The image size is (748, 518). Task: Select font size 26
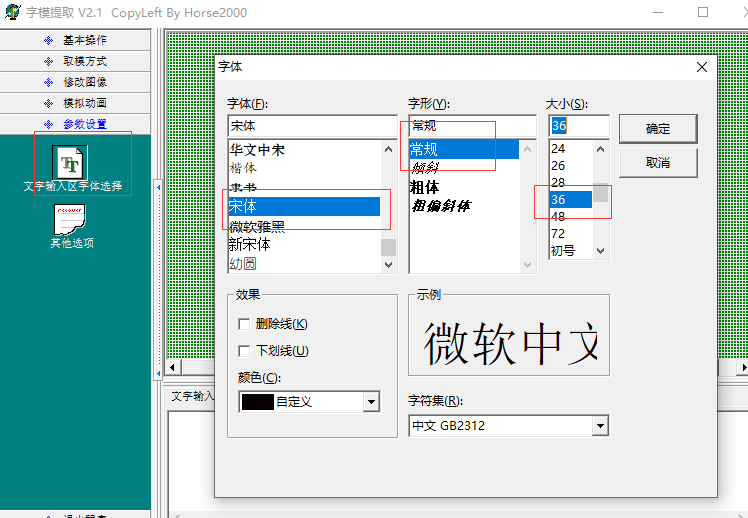click(571, 166)
